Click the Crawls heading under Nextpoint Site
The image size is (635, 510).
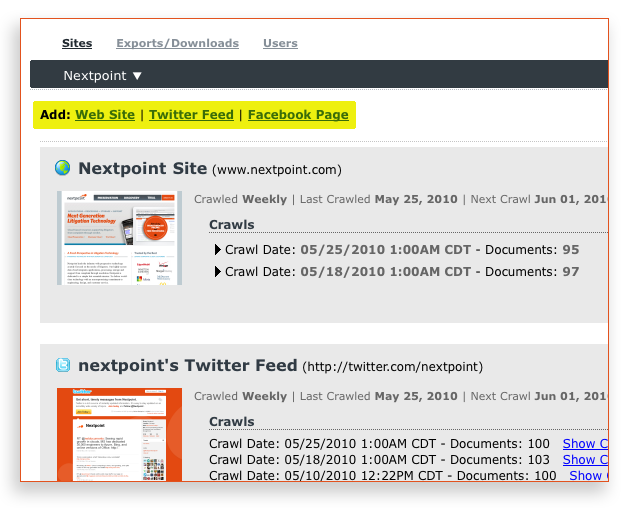tap(232, 224)
